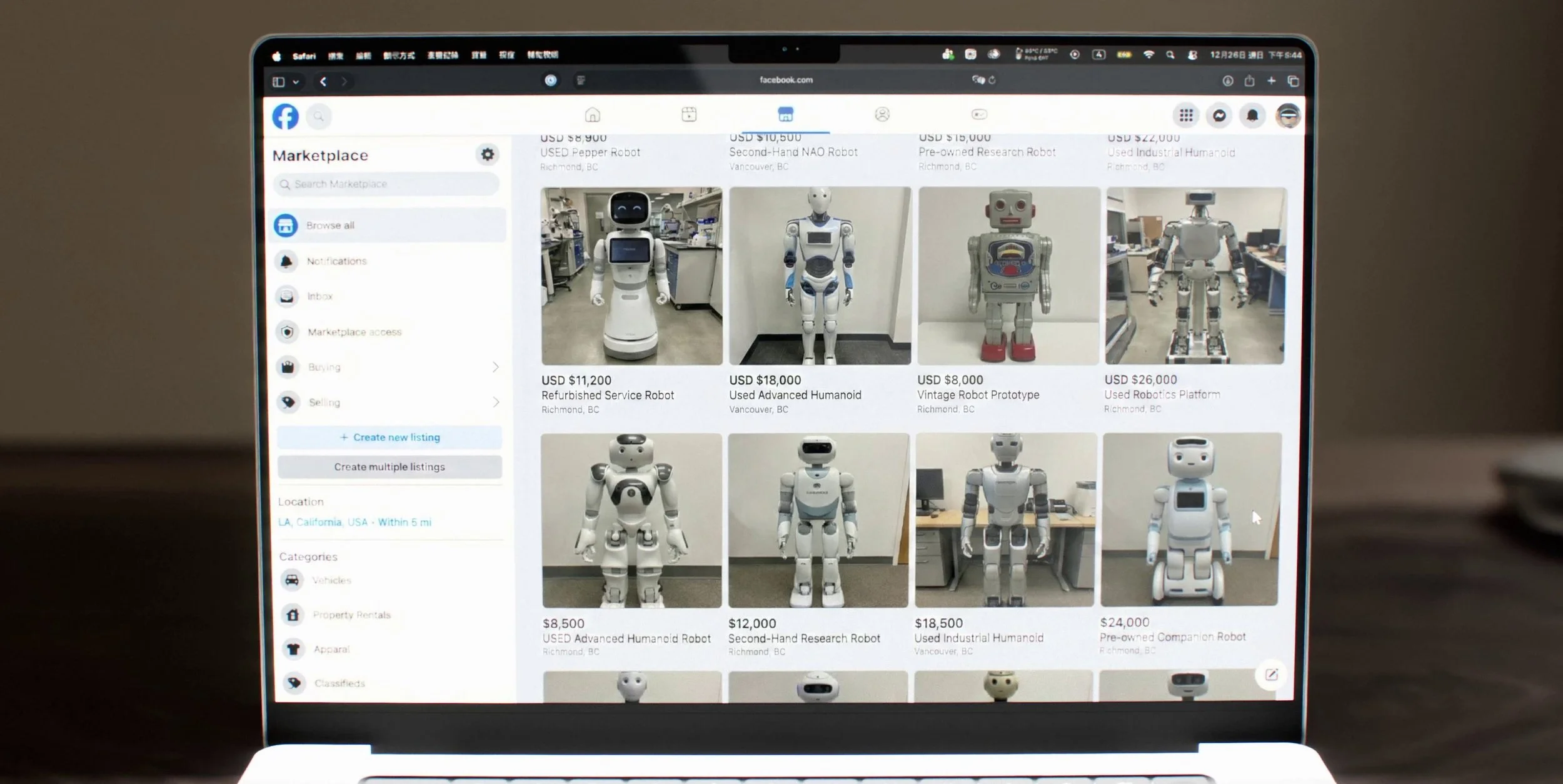Screen dimensions: 1563x784
Task: Open the Apple menu
Action: pyautogui.click(x=276, y=56)
